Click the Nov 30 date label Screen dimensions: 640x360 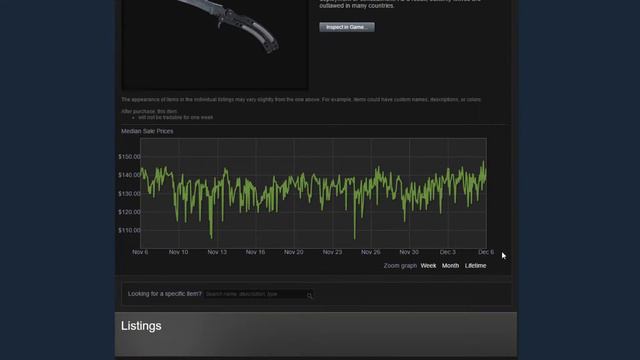pos(409,252)
